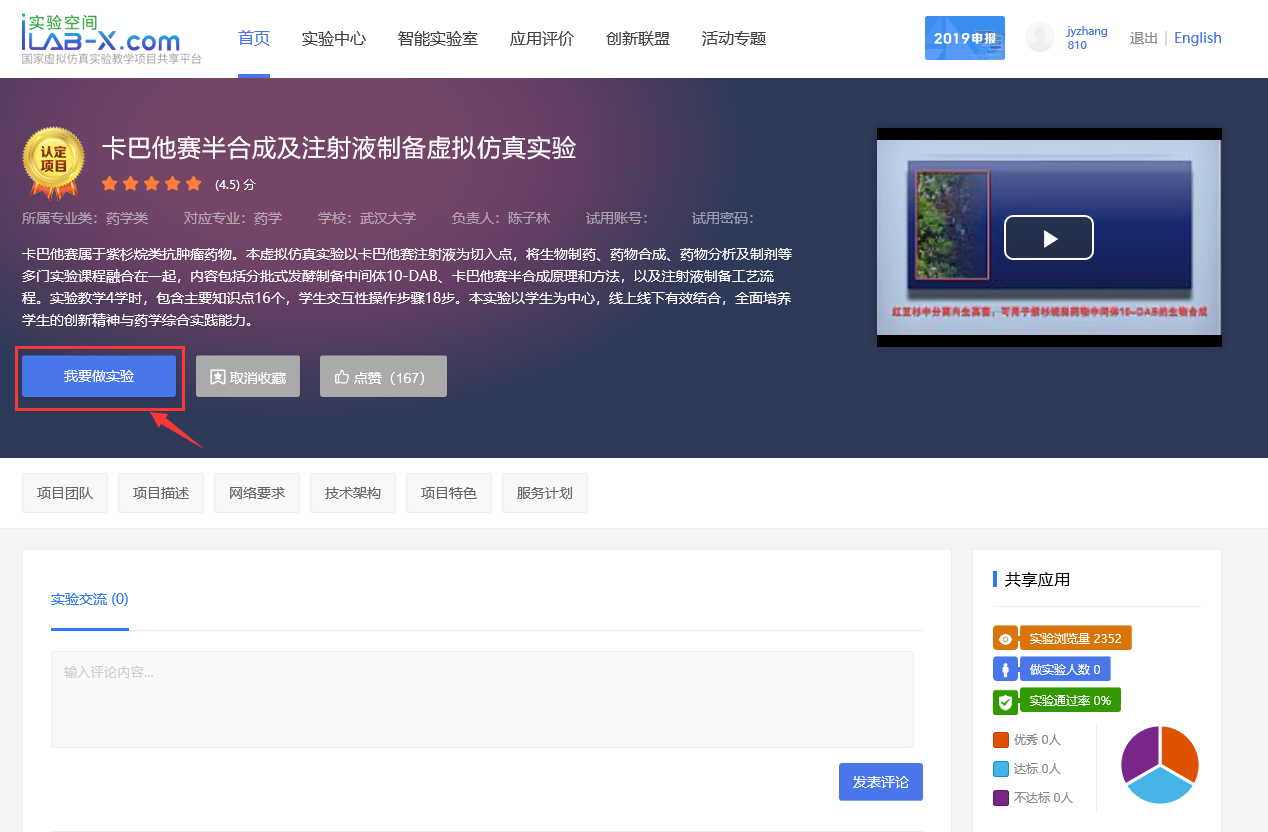Play the experiment intro video
Viewport: 1268px width, 832px height.
tap(1048, 238)
